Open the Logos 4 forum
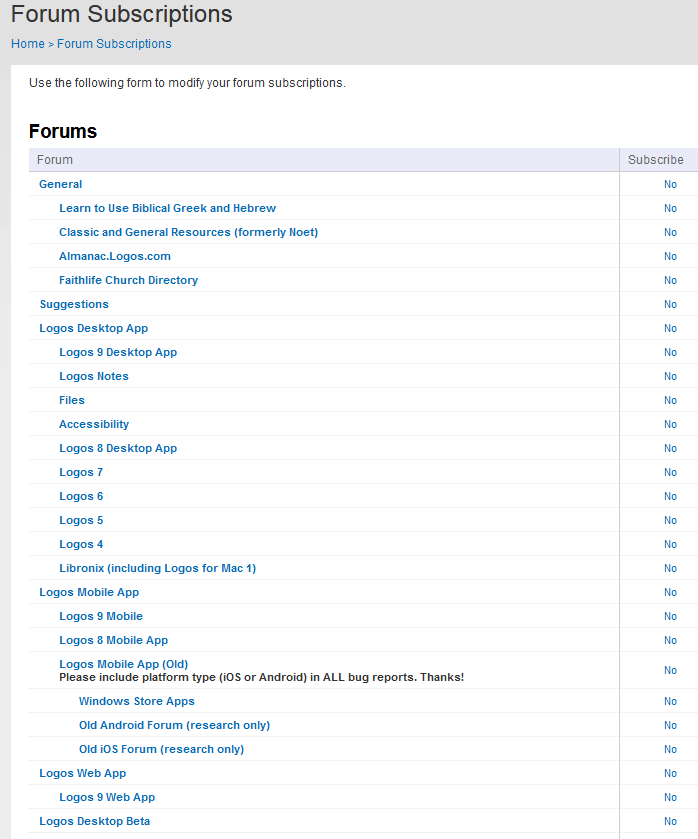Image resolution: width=698 pixels, height=839 pixels. 81,544
